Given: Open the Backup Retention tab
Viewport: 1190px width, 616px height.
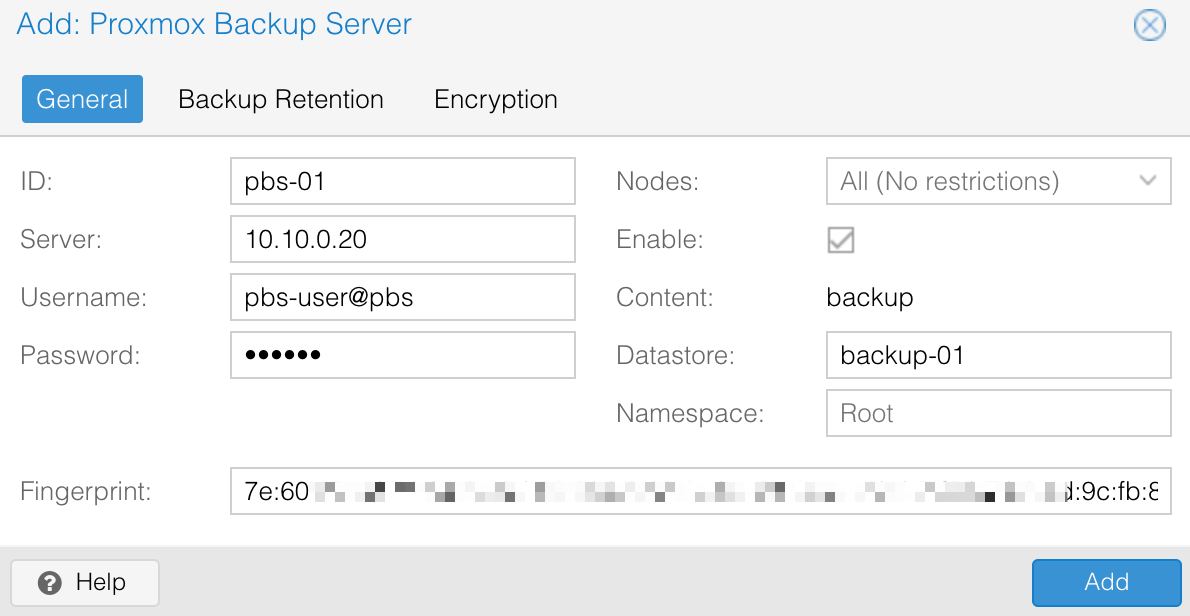Looking at the screenshot, I should tap(281, 99).
